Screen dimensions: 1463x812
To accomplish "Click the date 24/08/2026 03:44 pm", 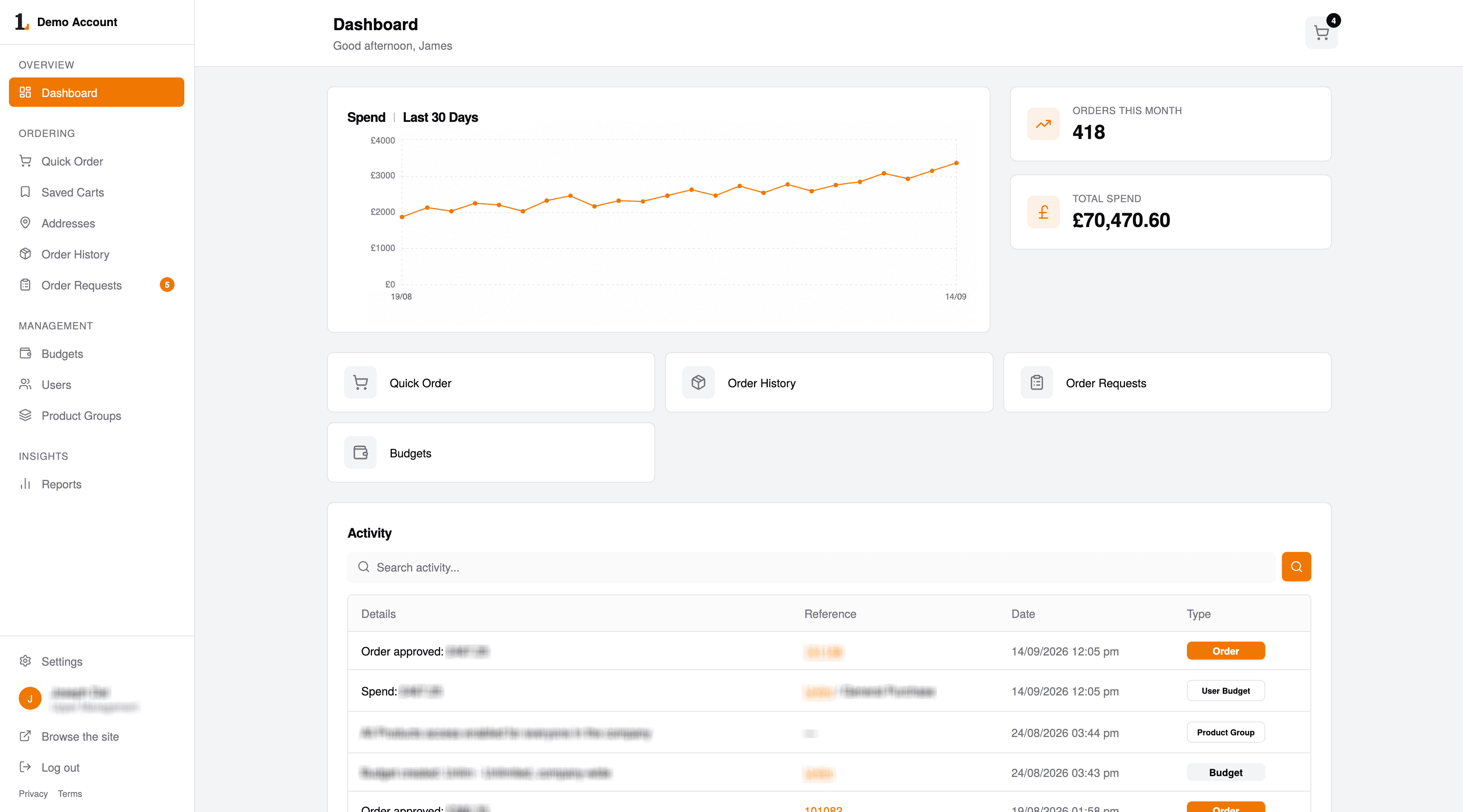I will [1064, 733].
